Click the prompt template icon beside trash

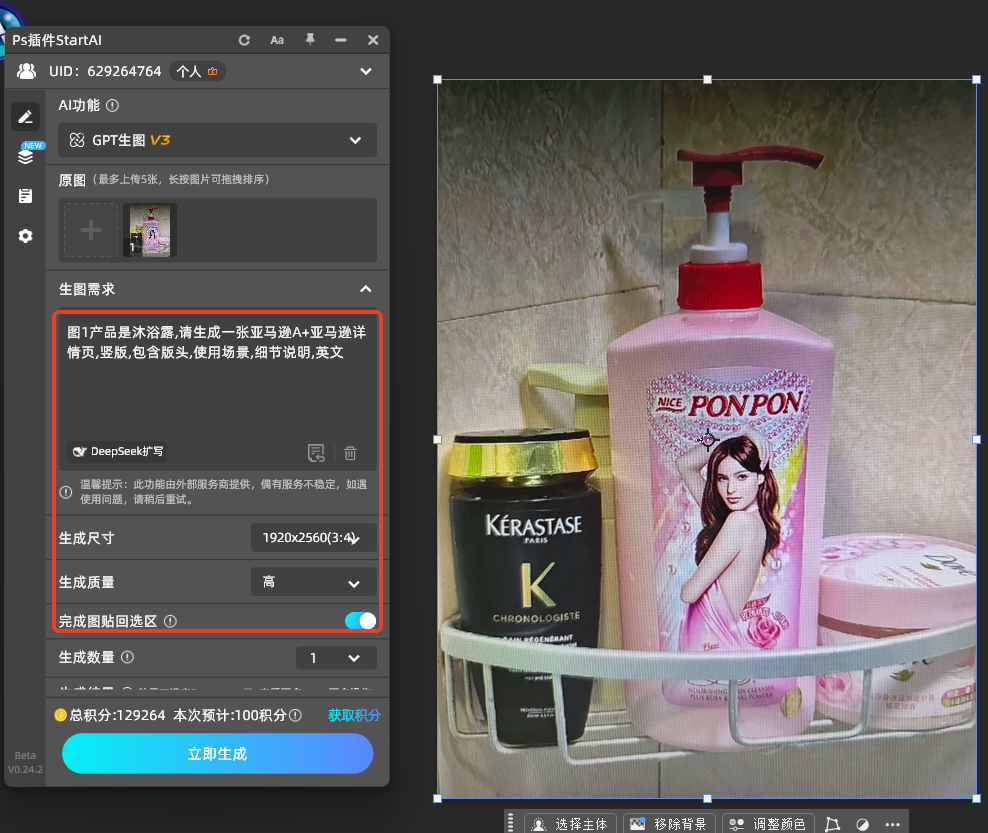(x=316, y=452)
